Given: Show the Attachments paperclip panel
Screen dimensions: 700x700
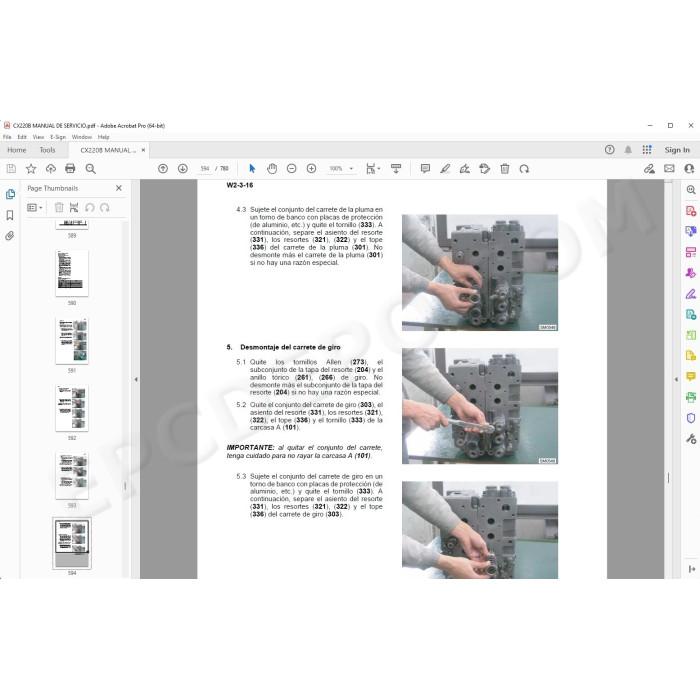Looking at the screenshot, I should pyautogui.click(x=10, y=236).
